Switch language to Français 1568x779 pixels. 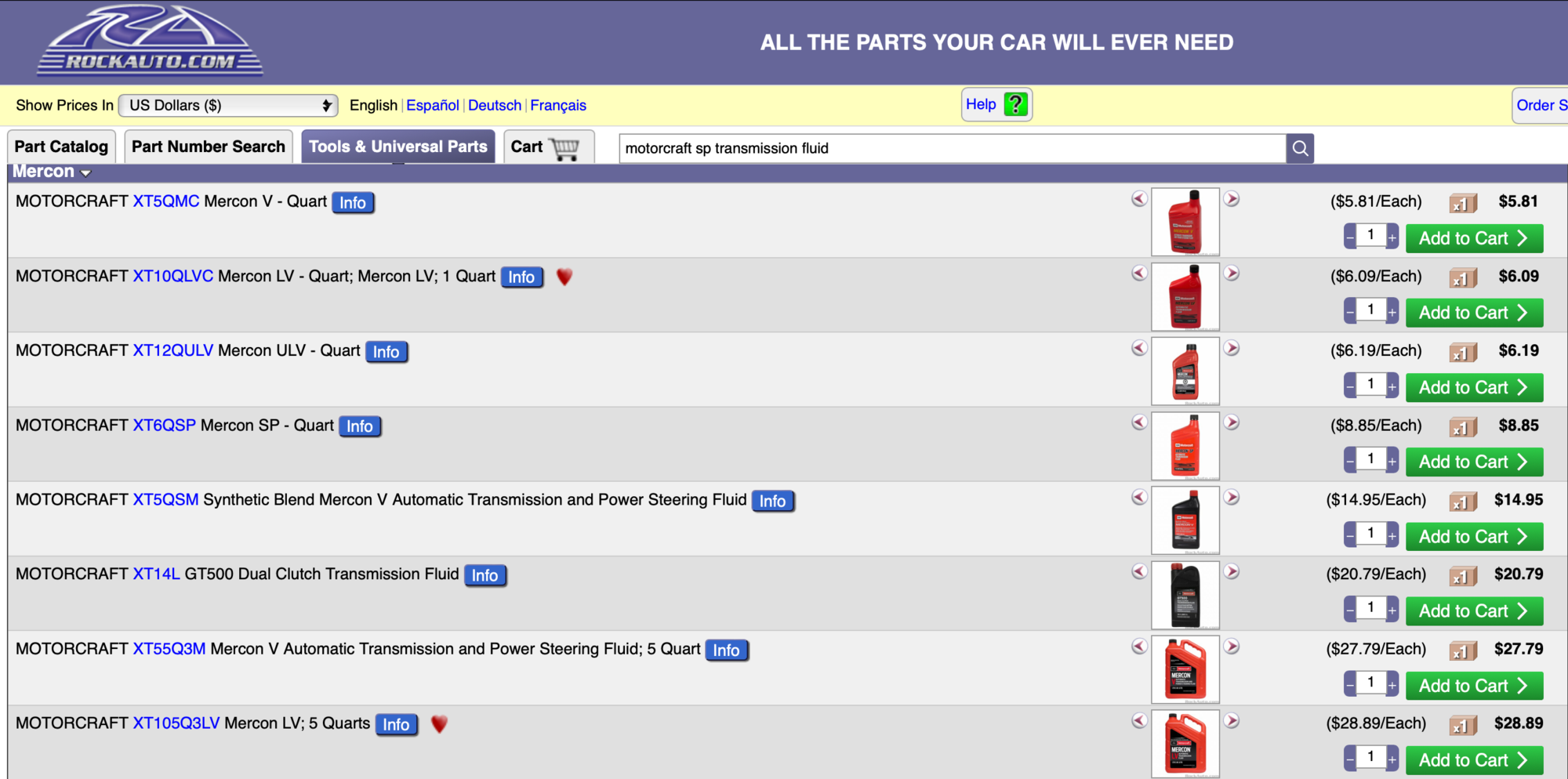click(x=558, y=105)
